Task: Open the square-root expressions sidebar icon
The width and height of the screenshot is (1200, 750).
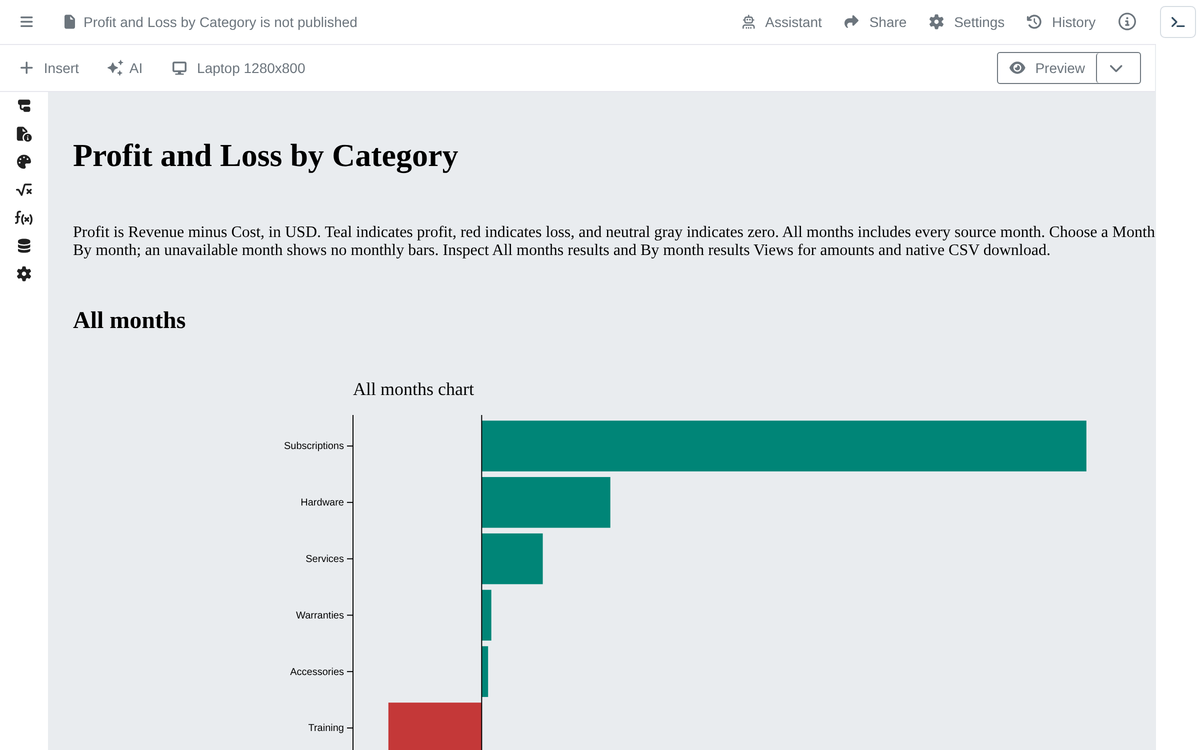Action: point(24,190)
